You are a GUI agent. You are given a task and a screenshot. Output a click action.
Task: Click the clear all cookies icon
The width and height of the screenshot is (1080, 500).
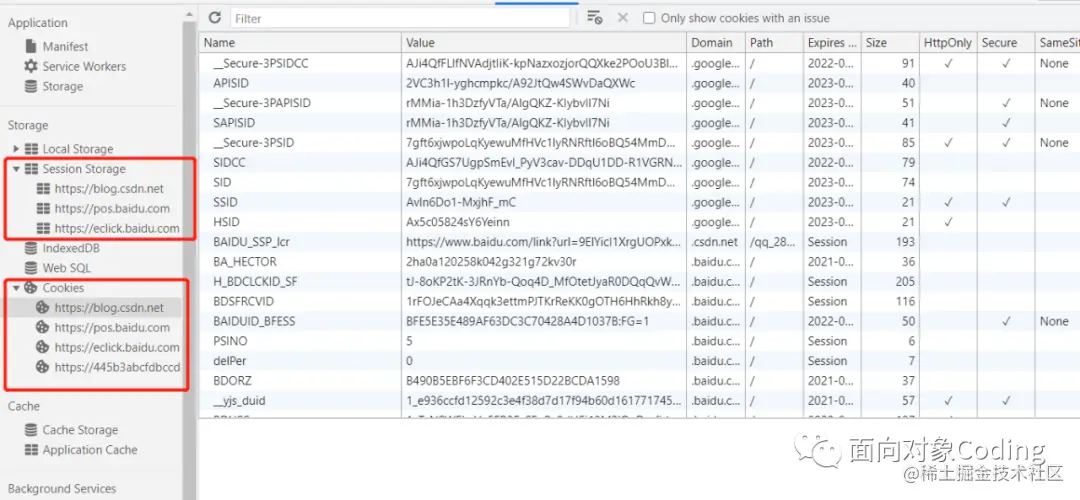pos(594,18)
